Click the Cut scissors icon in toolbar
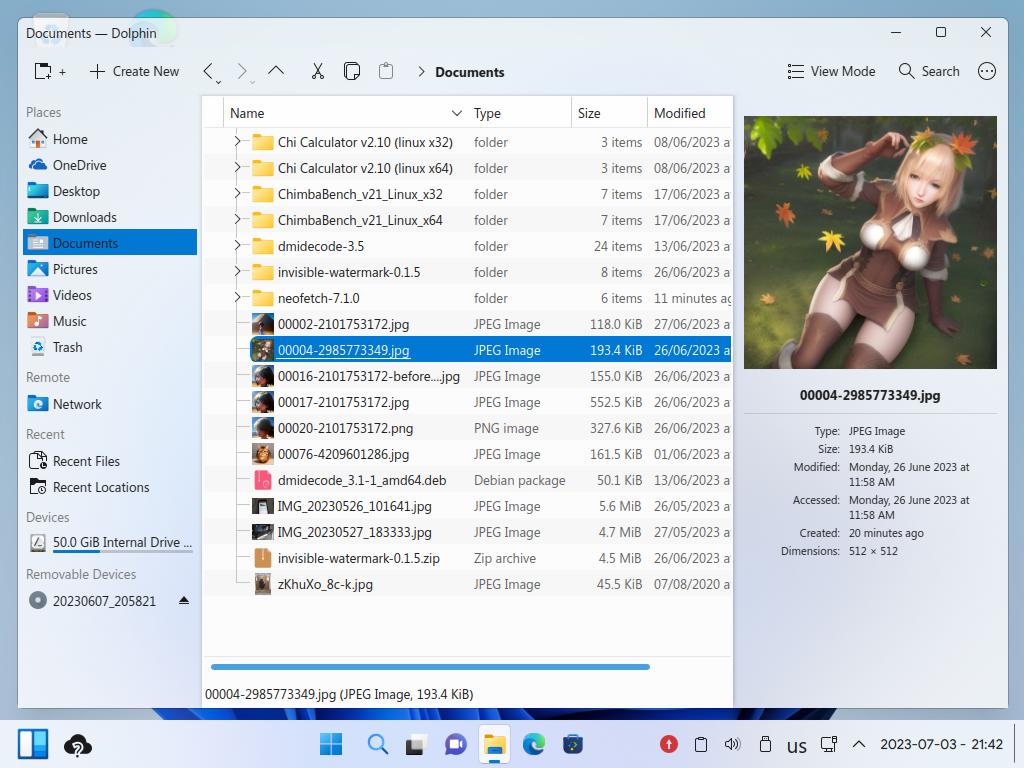1024x768 pixels. click(x=317, y=71)
